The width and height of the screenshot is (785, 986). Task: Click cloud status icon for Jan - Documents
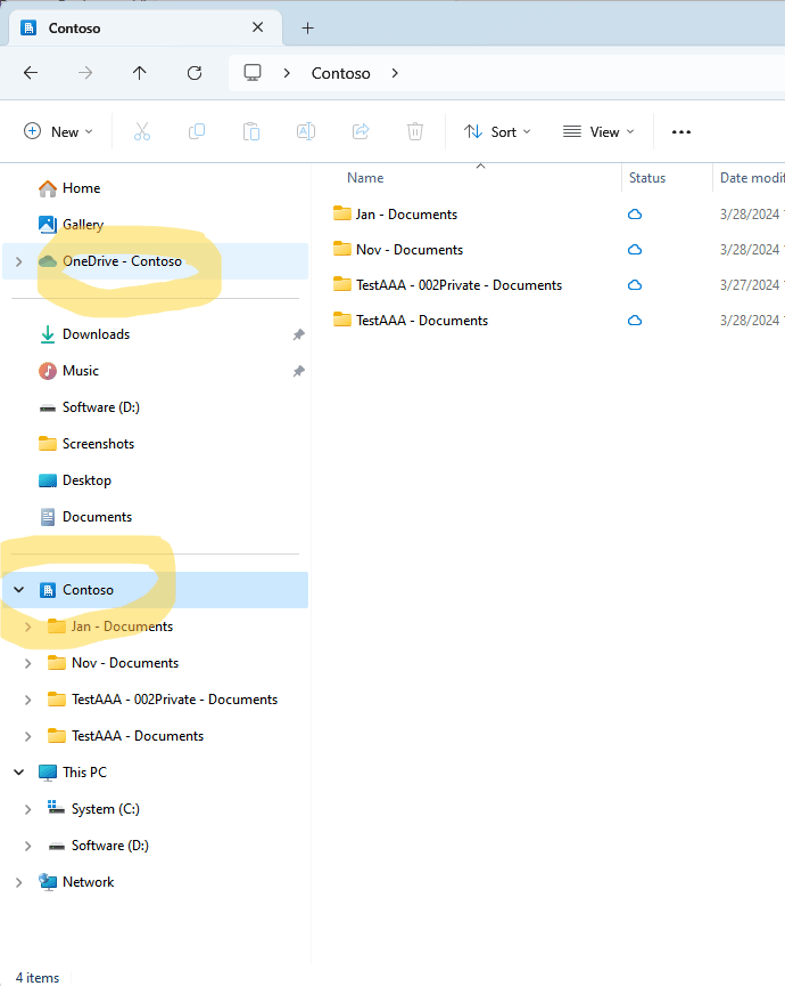(635, 214)
